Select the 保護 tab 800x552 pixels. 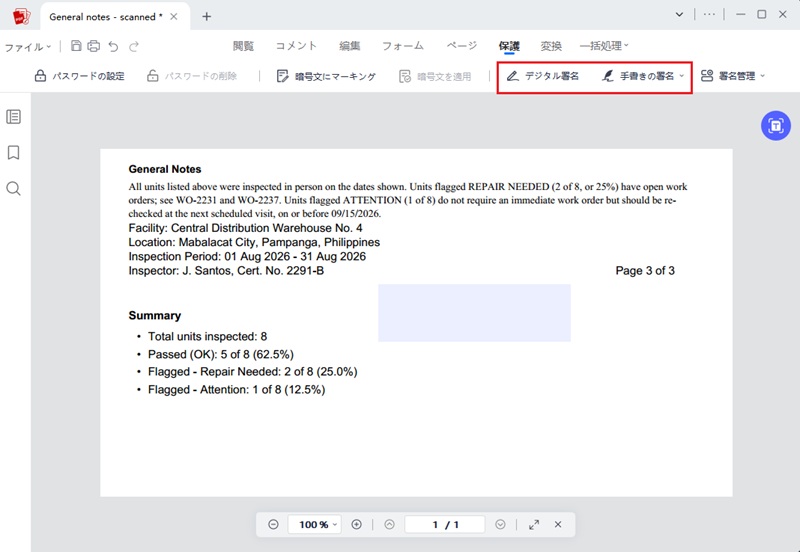(509, 46)
